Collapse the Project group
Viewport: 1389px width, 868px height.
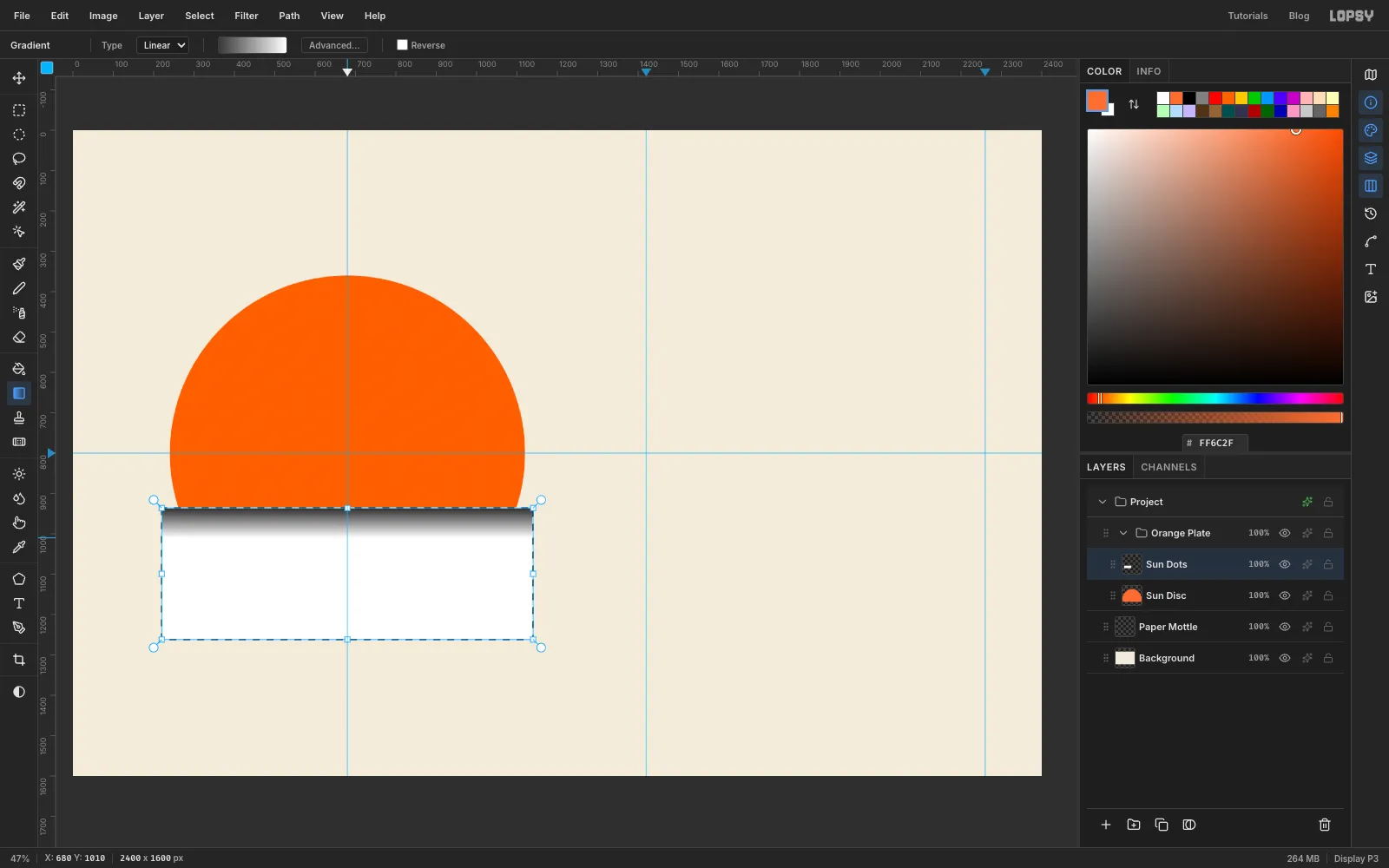click(x=1103, y=502)
